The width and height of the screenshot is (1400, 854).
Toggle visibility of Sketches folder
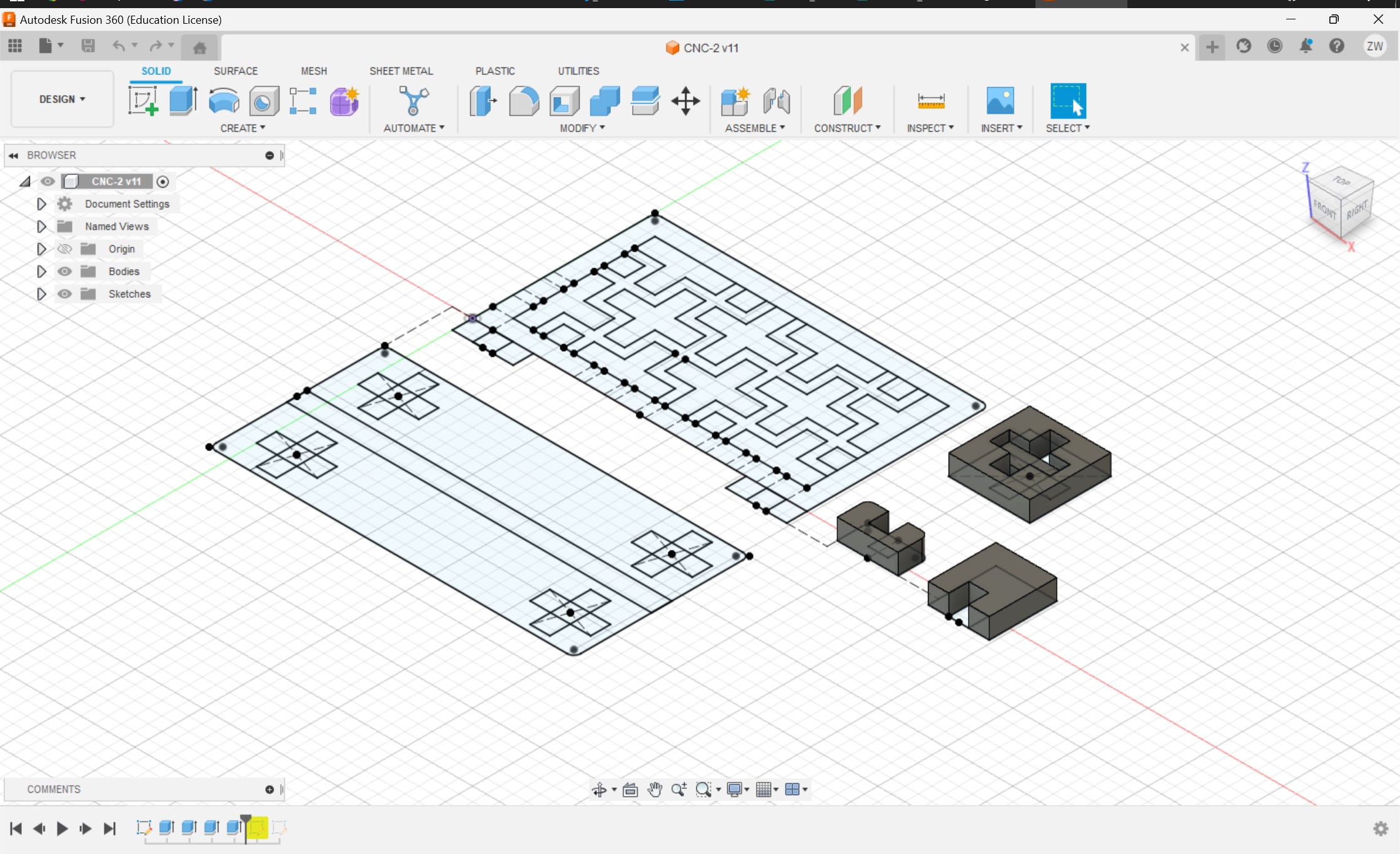64,294
